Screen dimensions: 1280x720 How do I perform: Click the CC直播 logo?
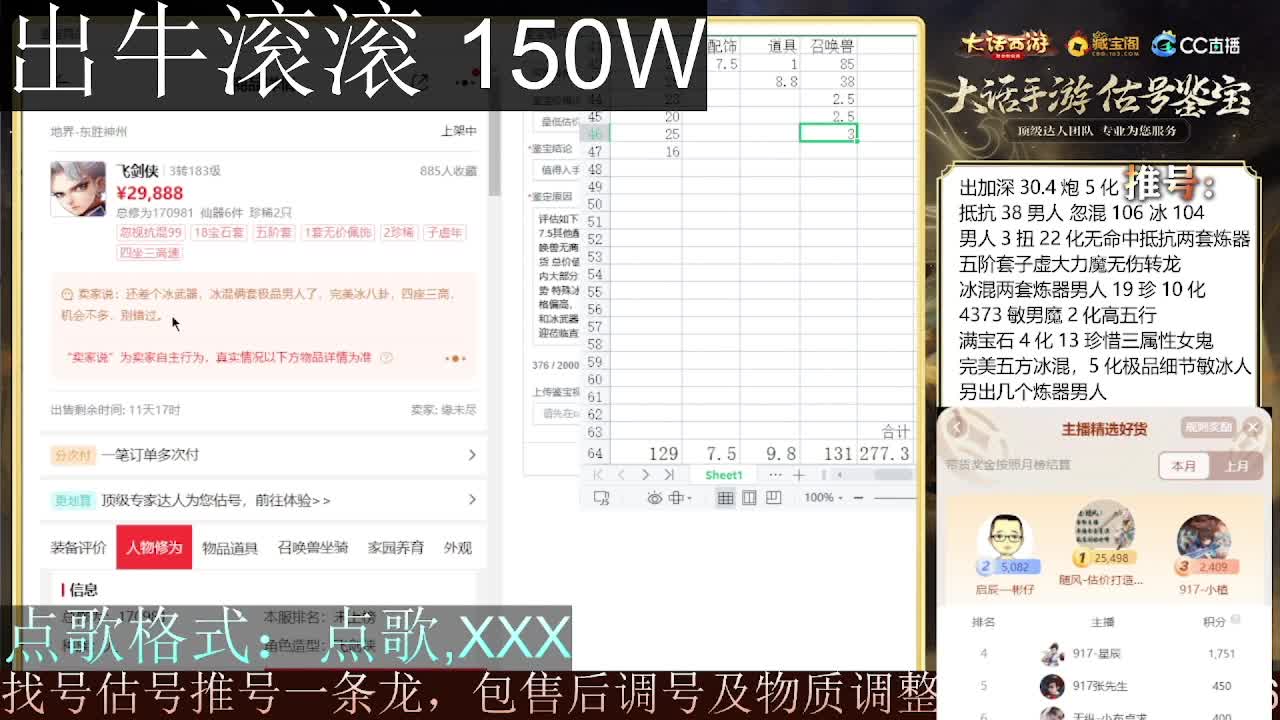pos(1196,44)
